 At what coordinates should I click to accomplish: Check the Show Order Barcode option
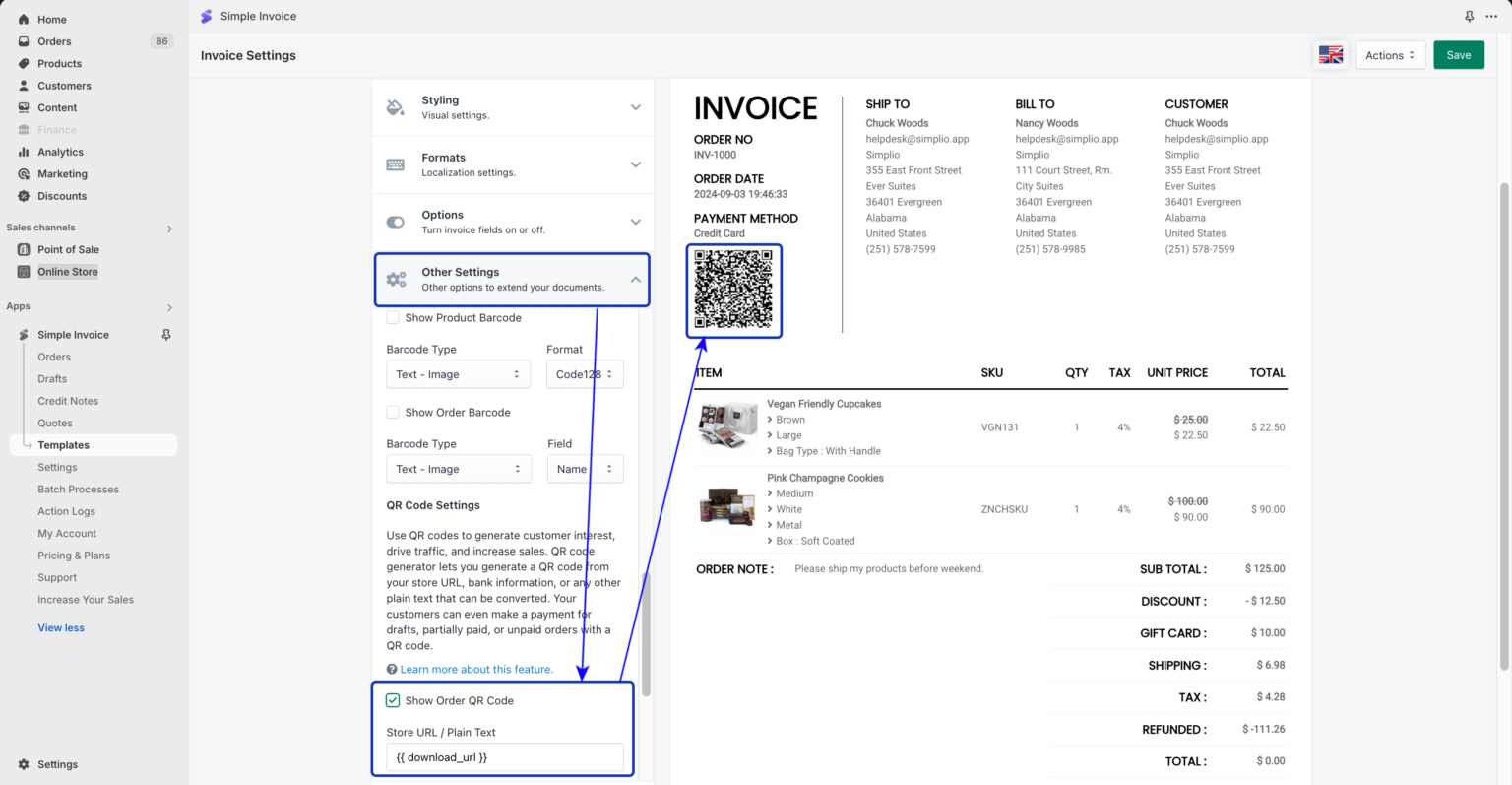click(x=393, y=412)
